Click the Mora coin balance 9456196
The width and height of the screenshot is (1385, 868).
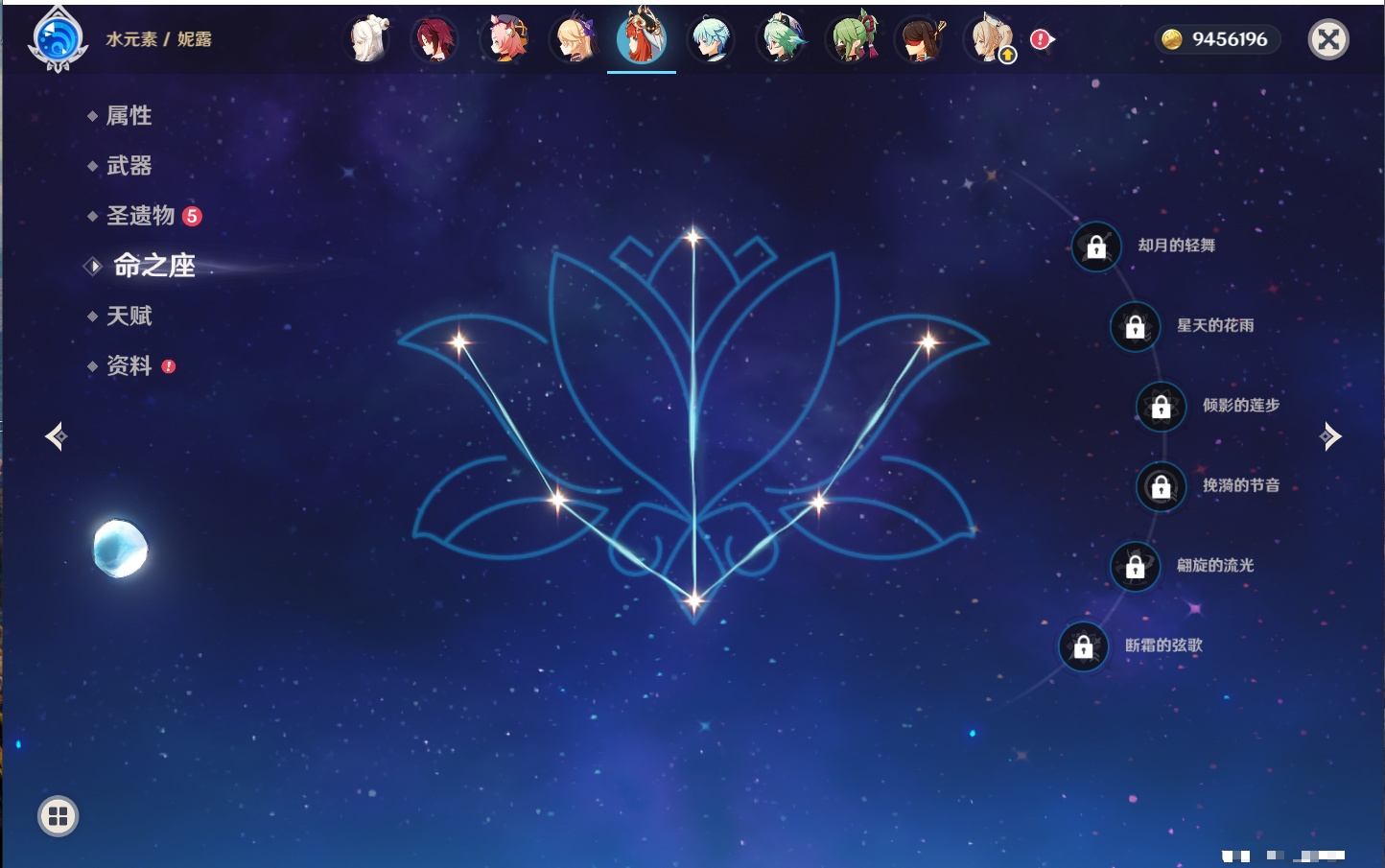point(1216,39)
